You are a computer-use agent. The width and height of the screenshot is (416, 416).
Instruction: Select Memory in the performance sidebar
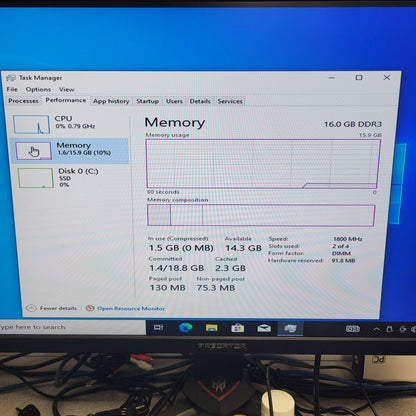click(70, 150)
